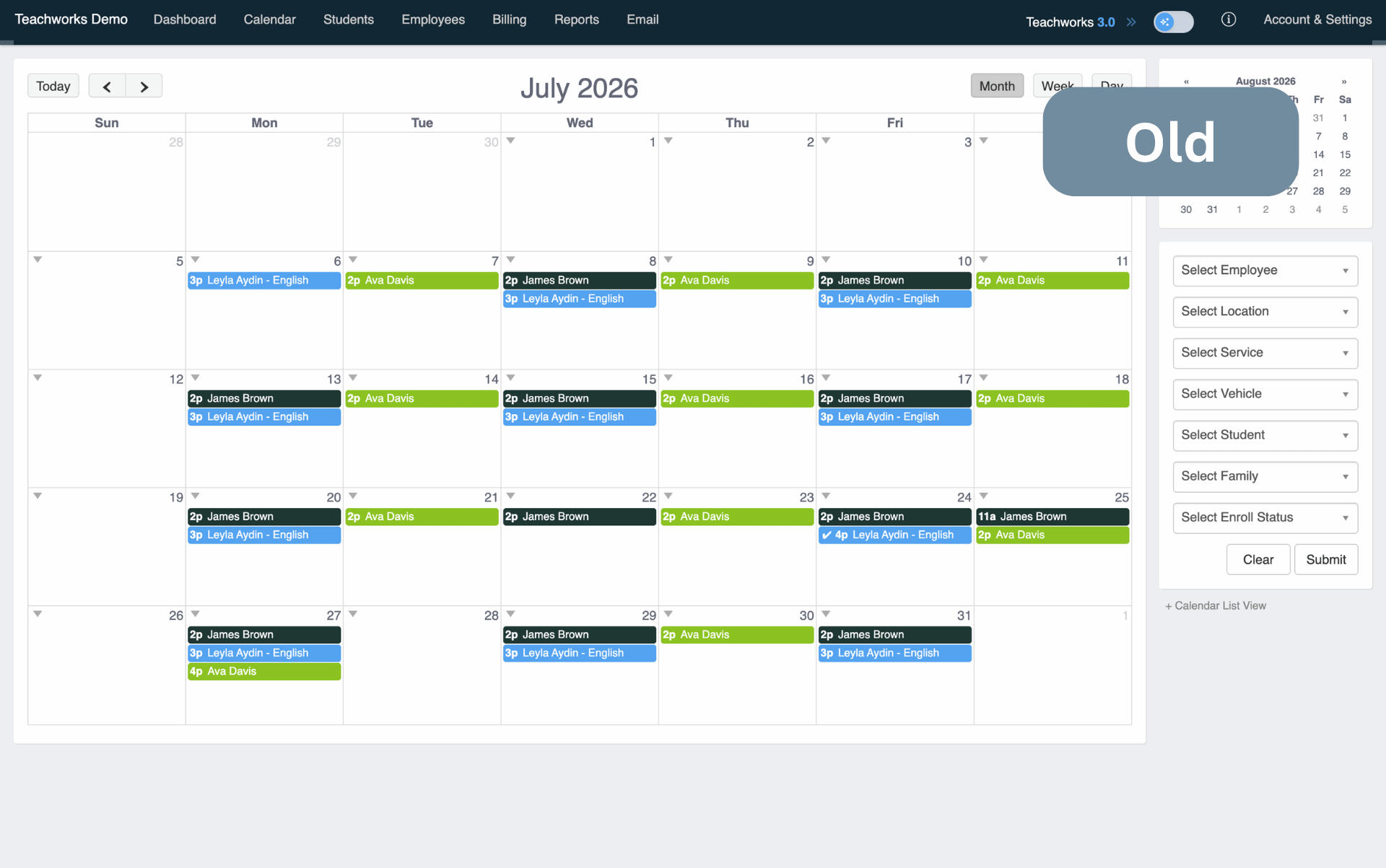Submit the calendar filters
This screenshot has height=868, width=1386.
(1326, 559)
